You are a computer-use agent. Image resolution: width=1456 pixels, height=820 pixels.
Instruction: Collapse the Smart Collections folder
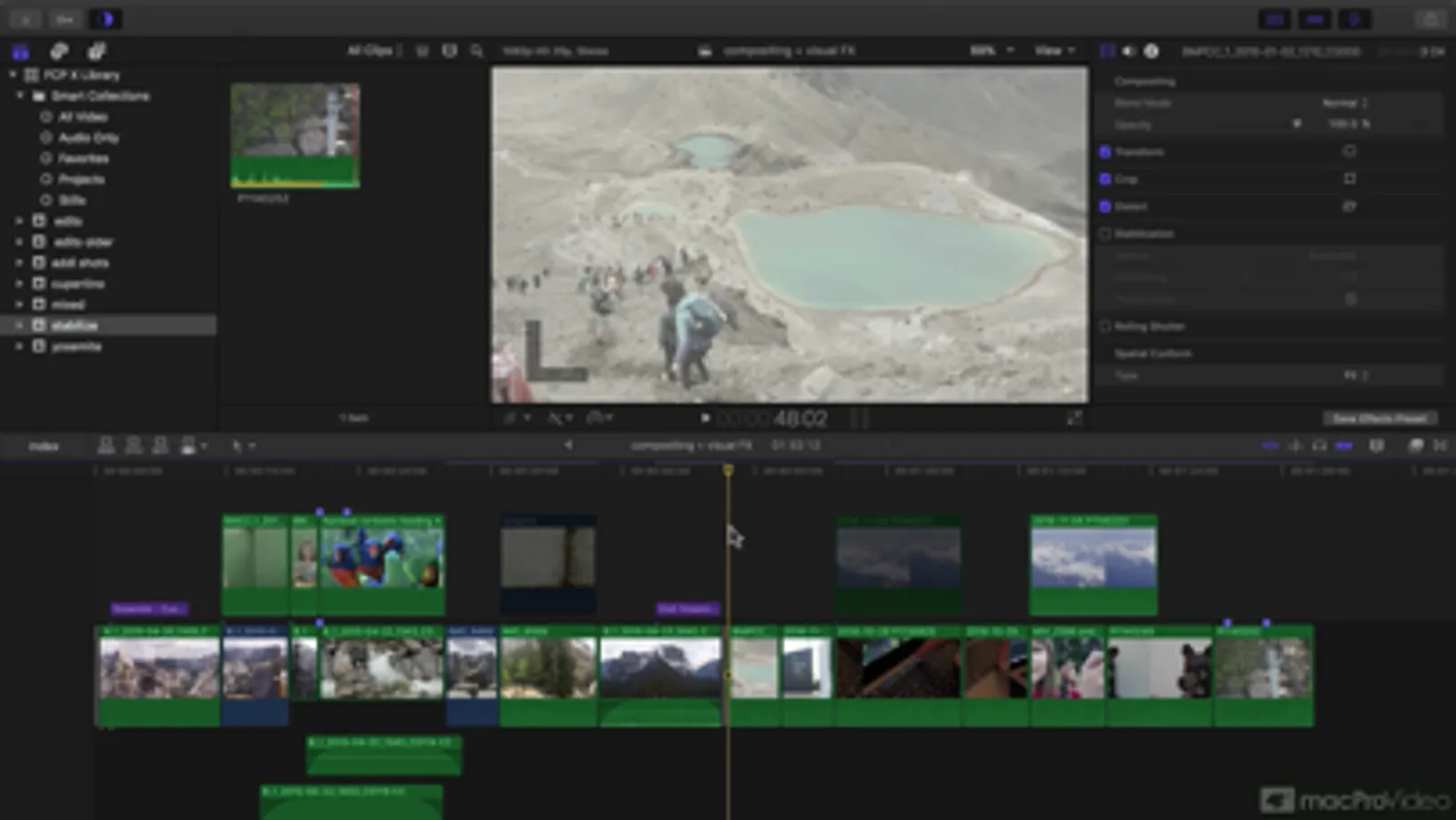(x=20, y=96)
